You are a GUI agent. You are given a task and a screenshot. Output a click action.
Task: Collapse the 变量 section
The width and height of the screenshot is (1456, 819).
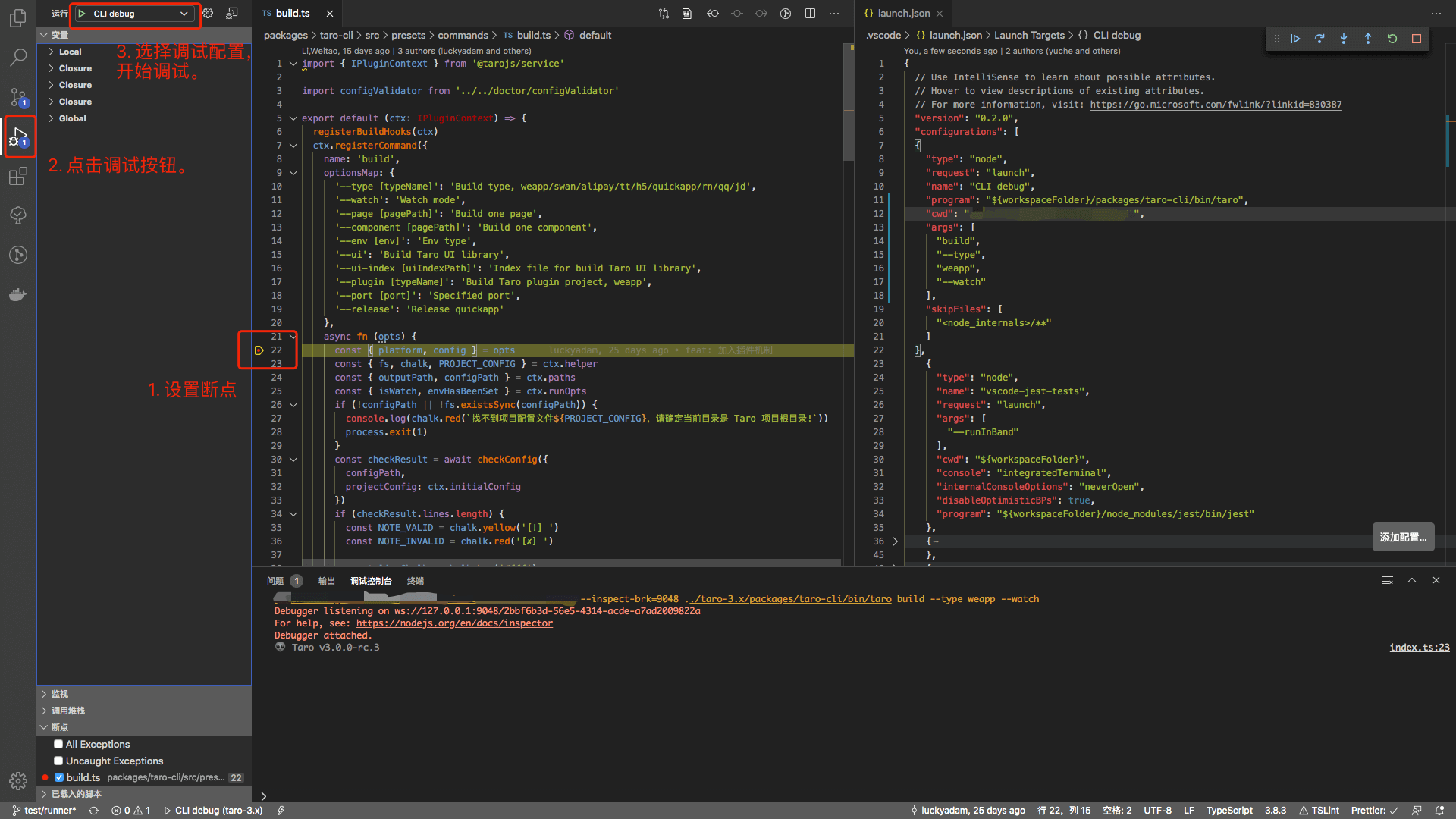(144, 35)
